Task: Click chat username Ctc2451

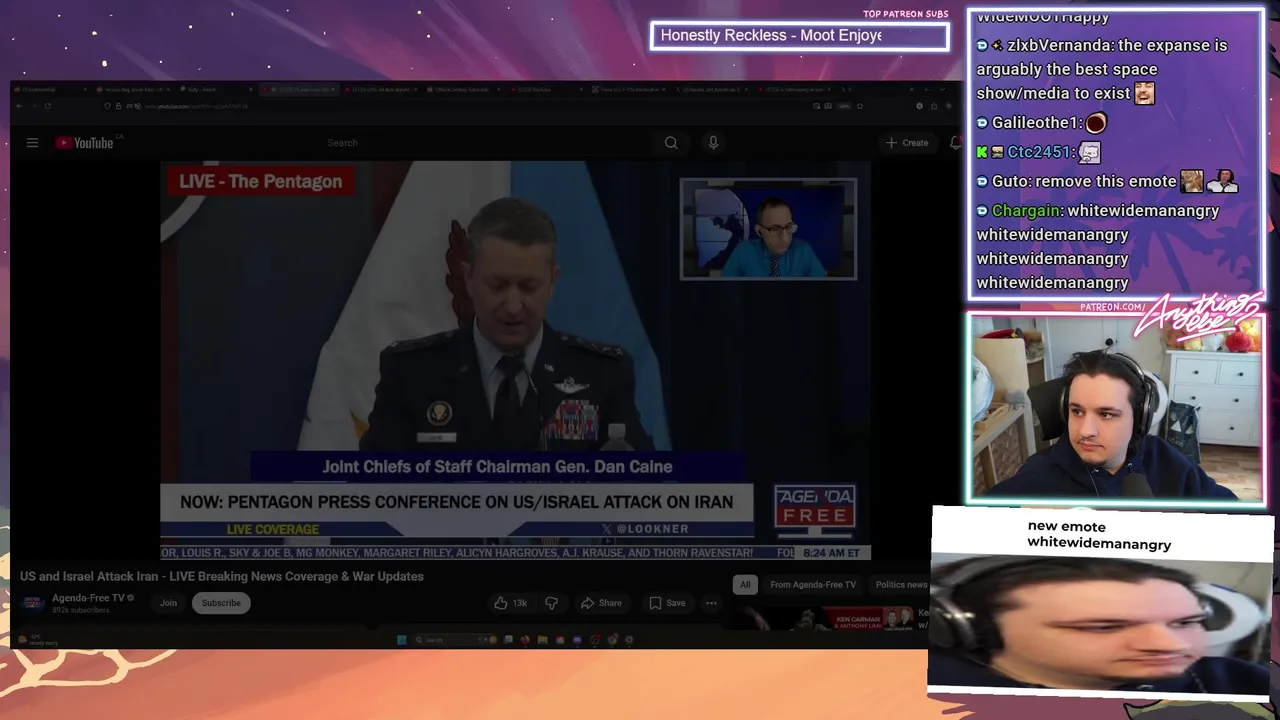Action: click(x=1038, y=152)
